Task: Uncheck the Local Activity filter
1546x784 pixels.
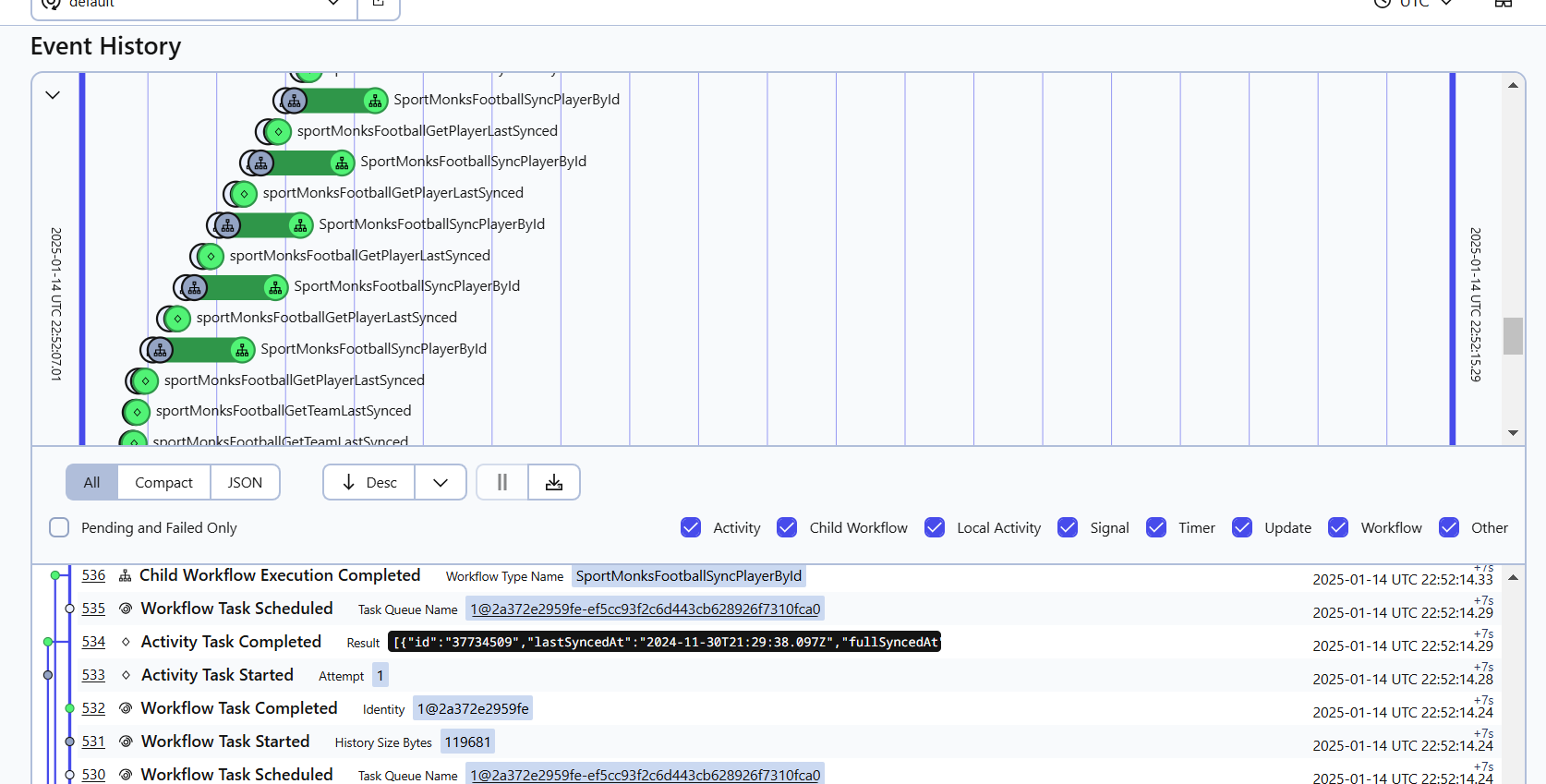Action: click(935, 527)
